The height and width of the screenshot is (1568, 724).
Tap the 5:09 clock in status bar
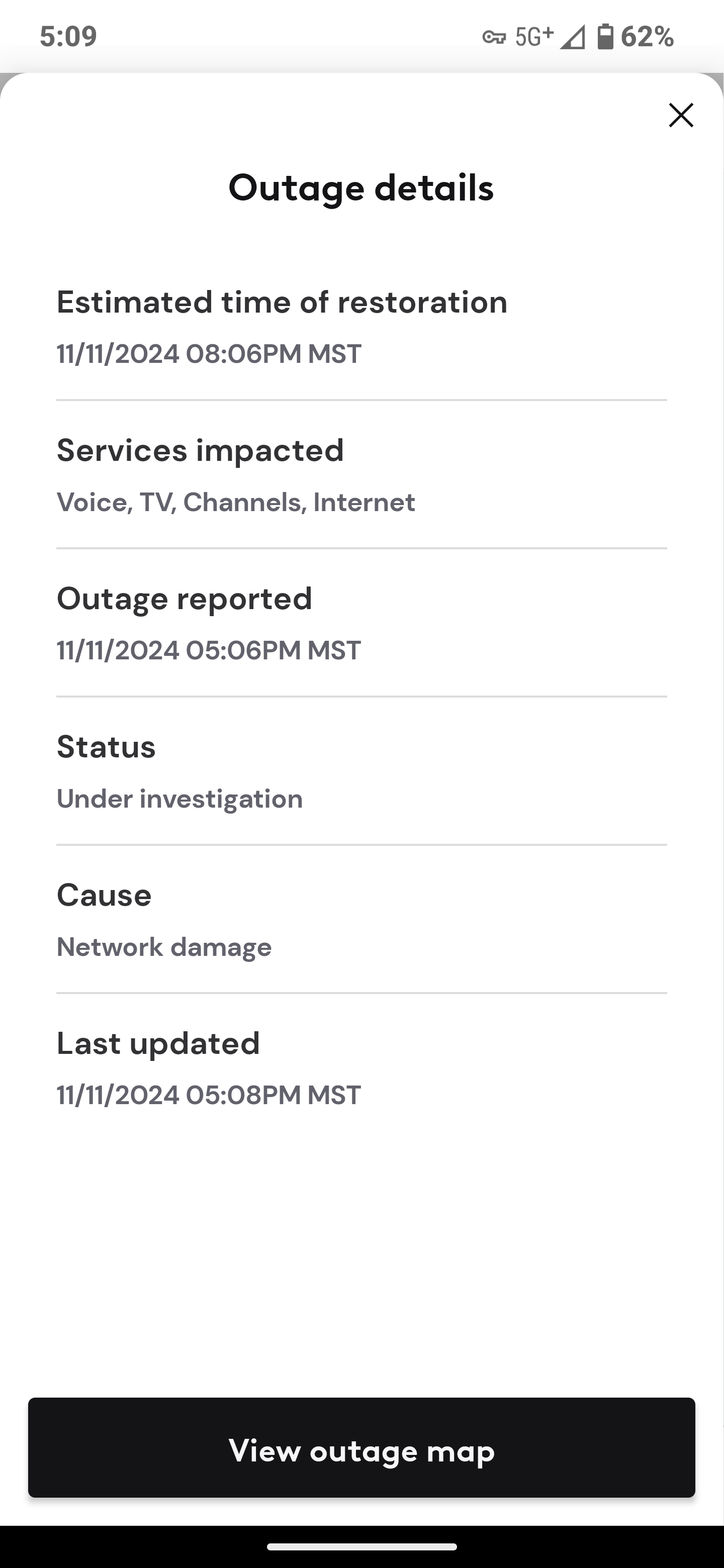(68, 37)
